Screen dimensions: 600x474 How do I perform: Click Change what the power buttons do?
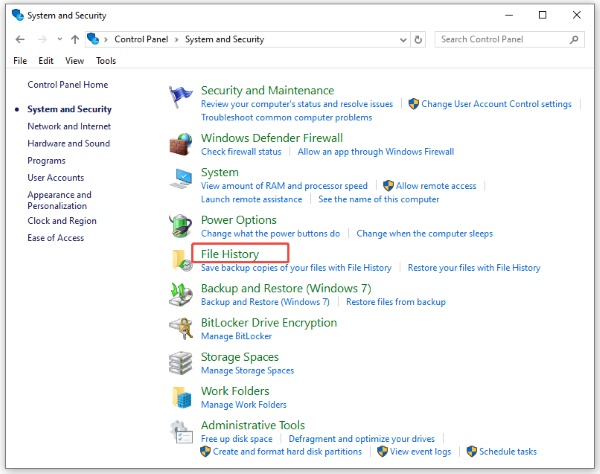click(270, 234)
